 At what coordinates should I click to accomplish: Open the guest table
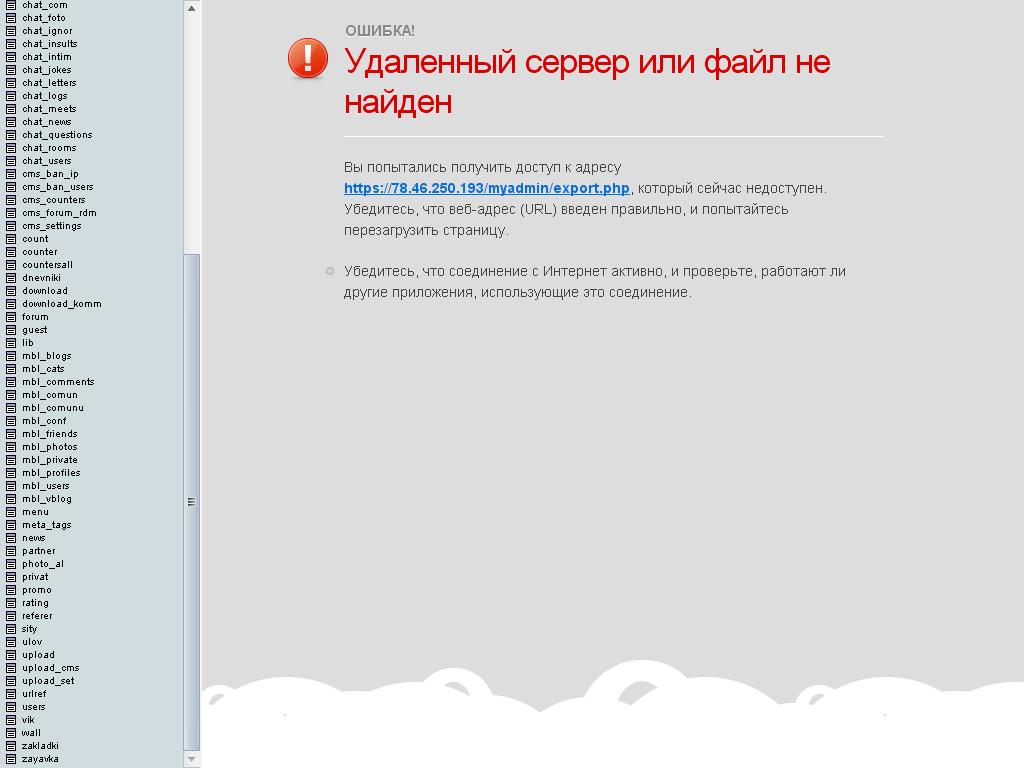pos(34,330)
